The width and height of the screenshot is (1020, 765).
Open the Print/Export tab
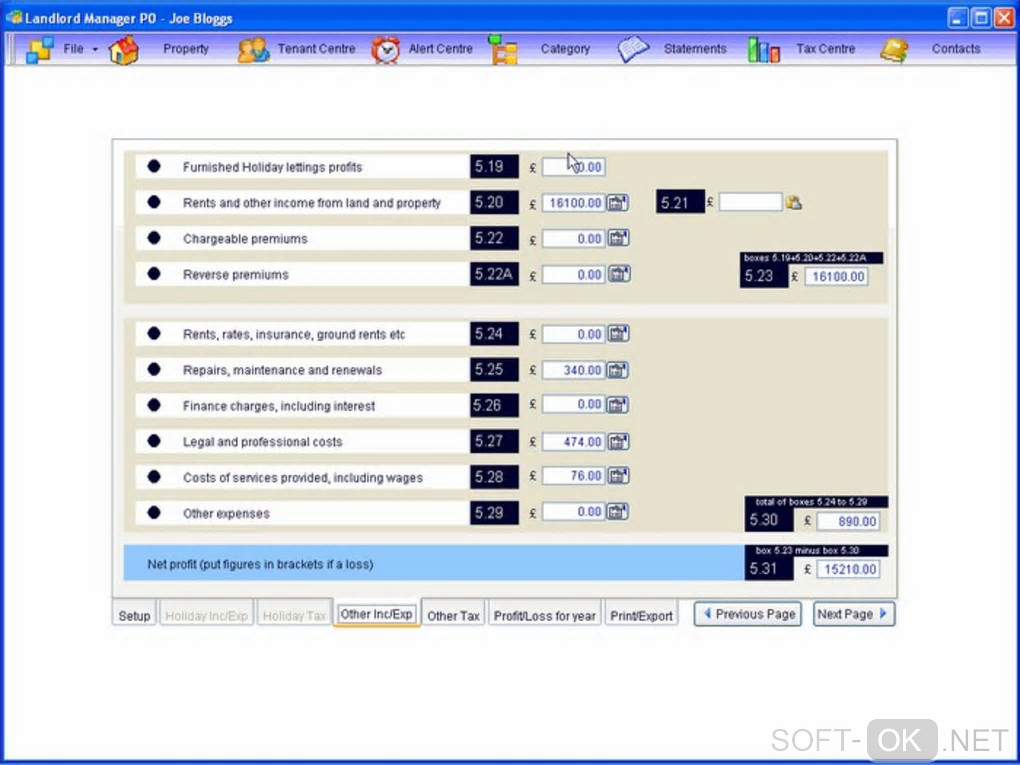click(x=641, y=615)
